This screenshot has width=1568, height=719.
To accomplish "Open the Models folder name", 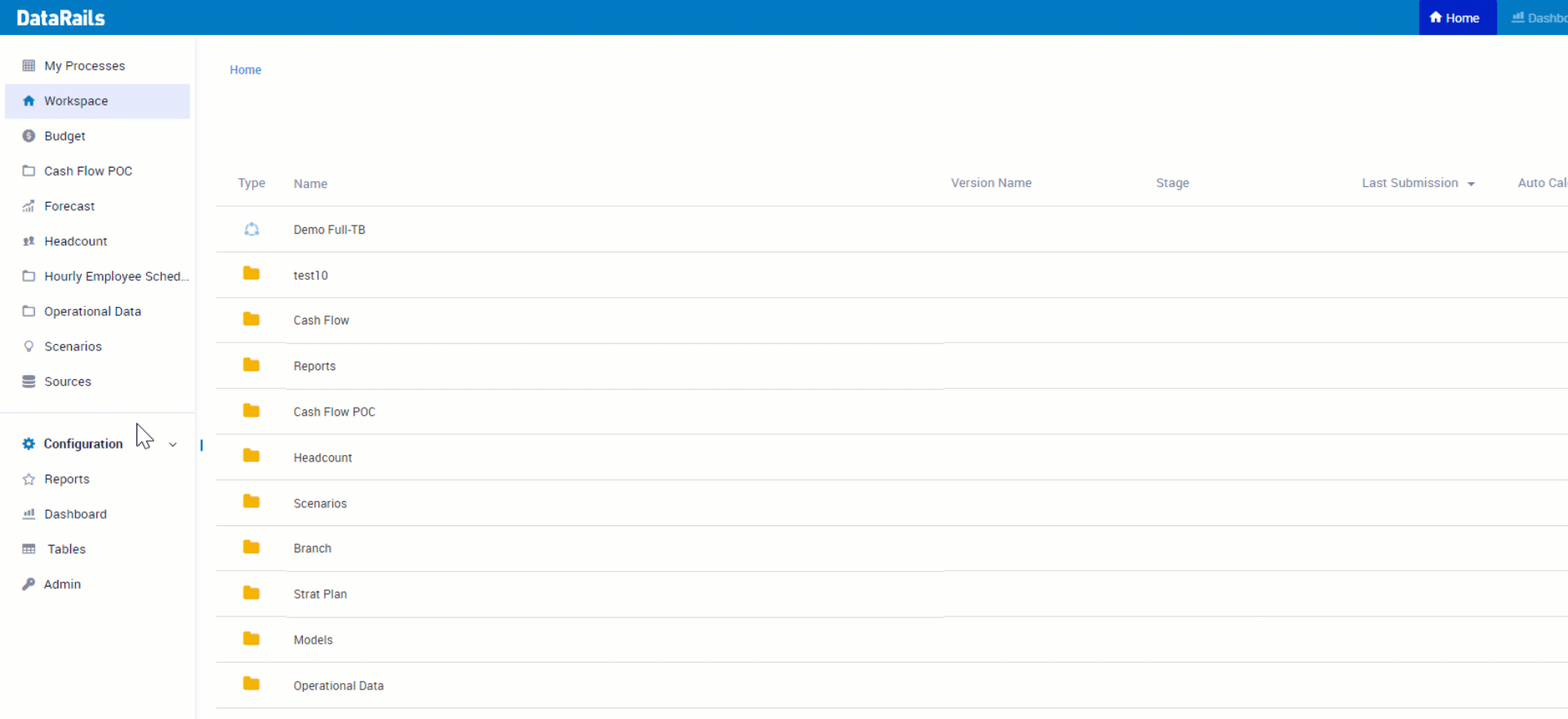I will [313, 640].
